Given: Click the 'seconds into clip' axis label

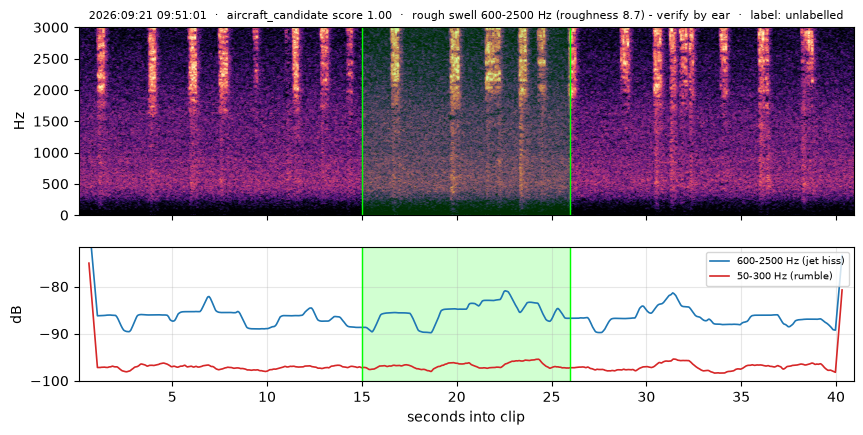Looking at the screenshot, I should click(x=466, y=417).
